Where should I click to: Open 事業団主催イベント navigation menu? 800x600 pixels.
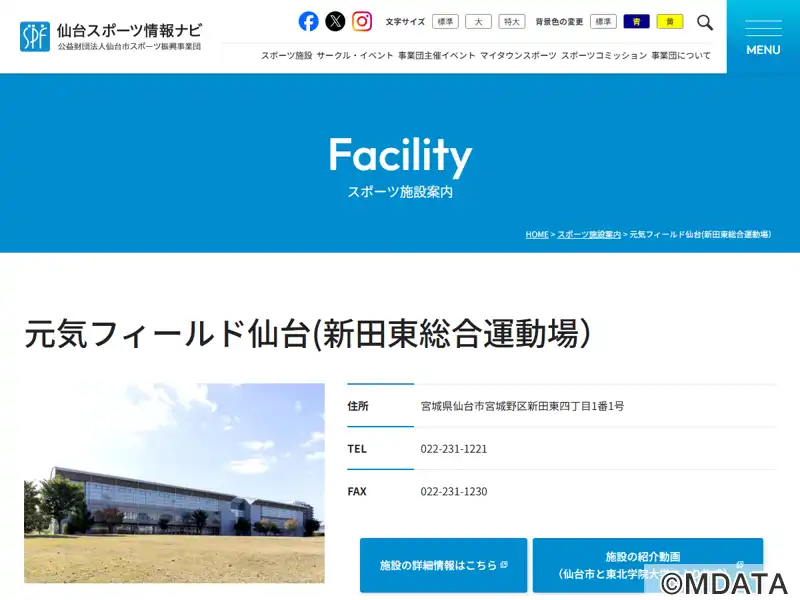point(437,56)
